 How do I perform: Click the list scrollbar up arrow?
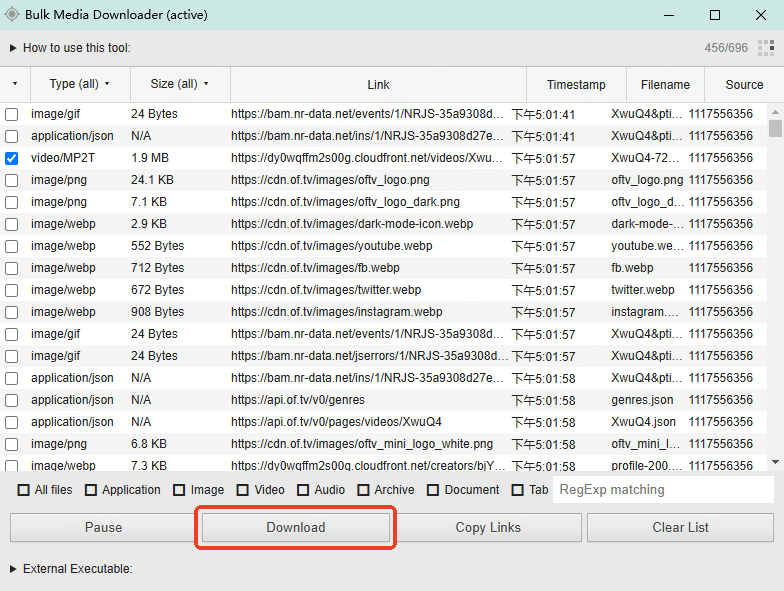tap(775, 112)
